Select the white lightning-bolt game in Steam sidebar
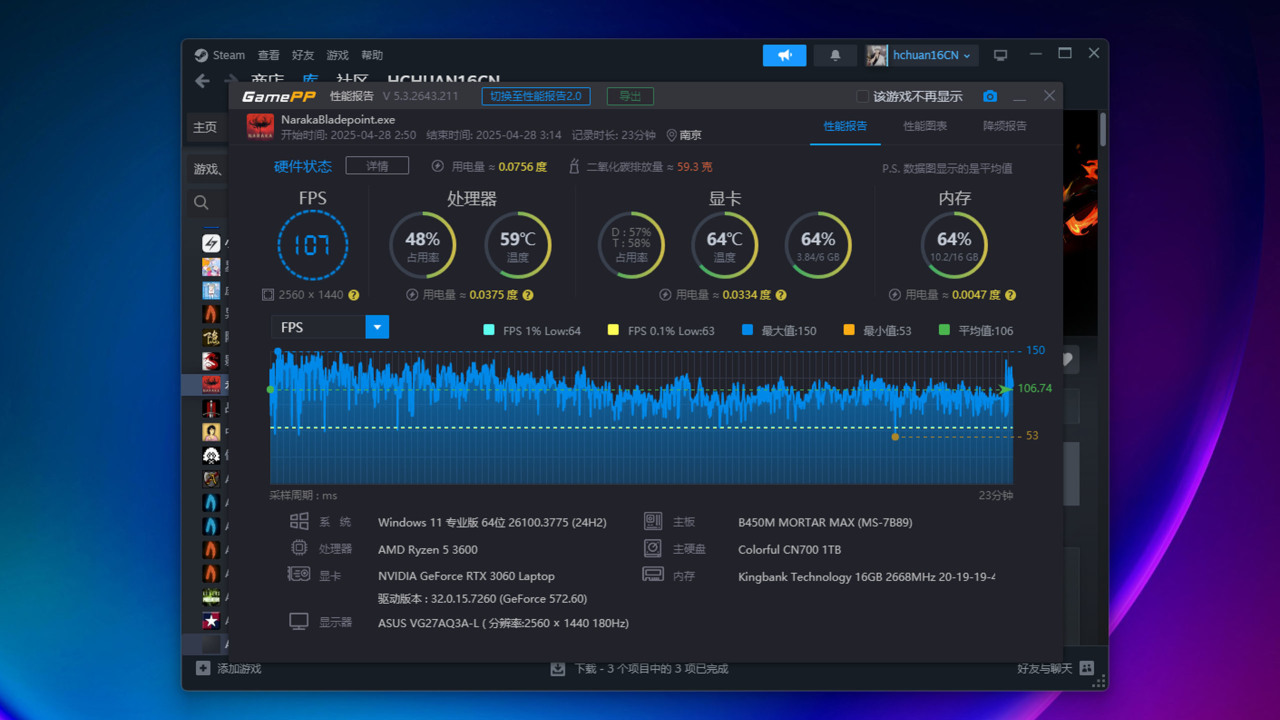1280x720 pixels. [211, 243]
